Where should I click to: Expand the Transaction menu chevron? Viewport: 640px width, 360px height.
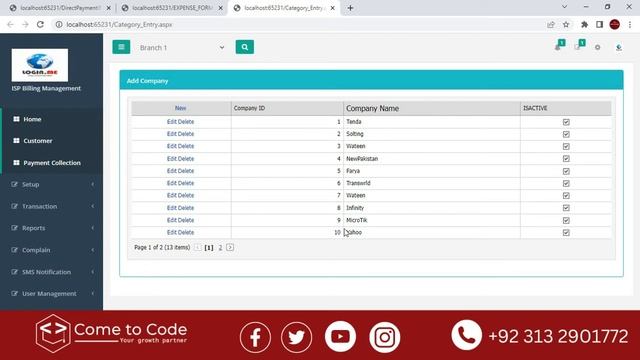pyautogui.click(x=93, y=206)
